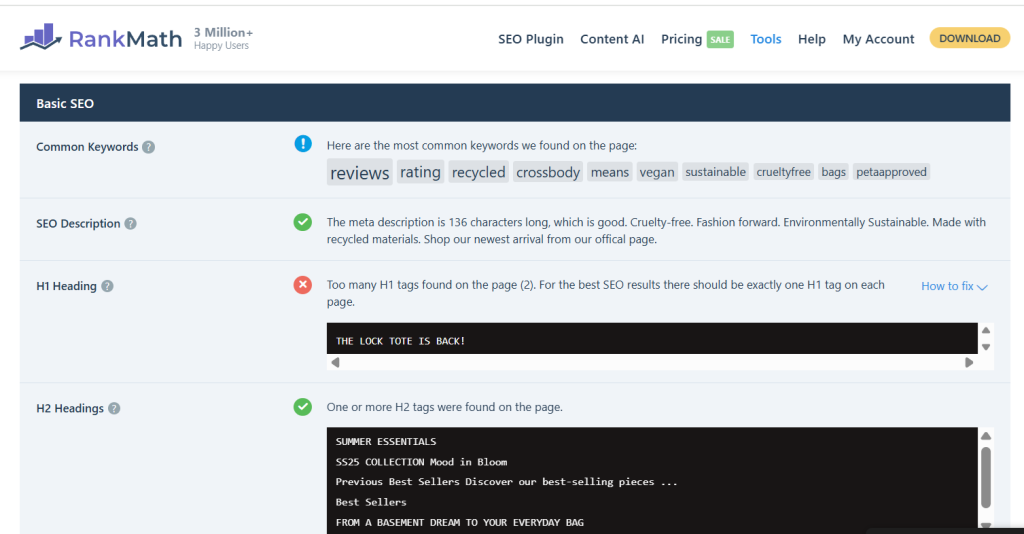Go to Pricing page with SALE badge
Viewport: 1024px width, 534px height.
click(695, 39)
